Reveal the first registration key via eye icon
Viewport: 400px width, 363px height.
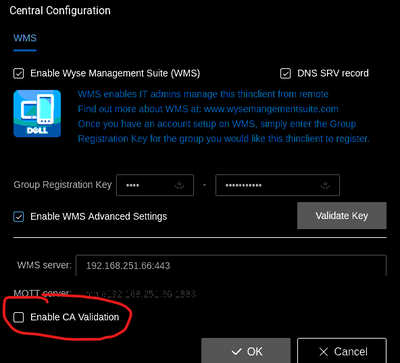[180, 186]
